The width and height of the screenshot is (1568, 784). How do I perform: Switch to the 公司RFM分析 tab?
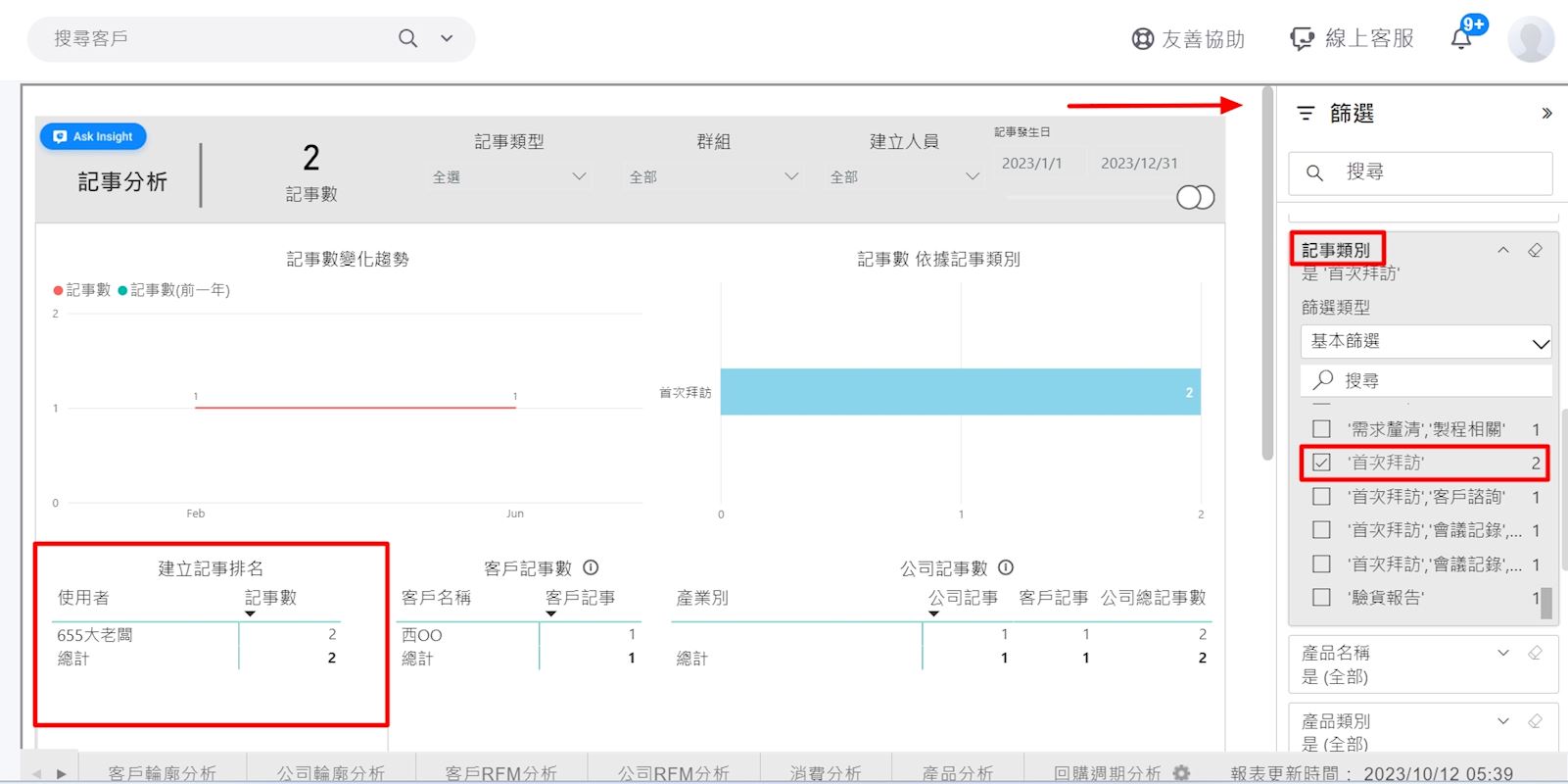[x=673, y=773]
